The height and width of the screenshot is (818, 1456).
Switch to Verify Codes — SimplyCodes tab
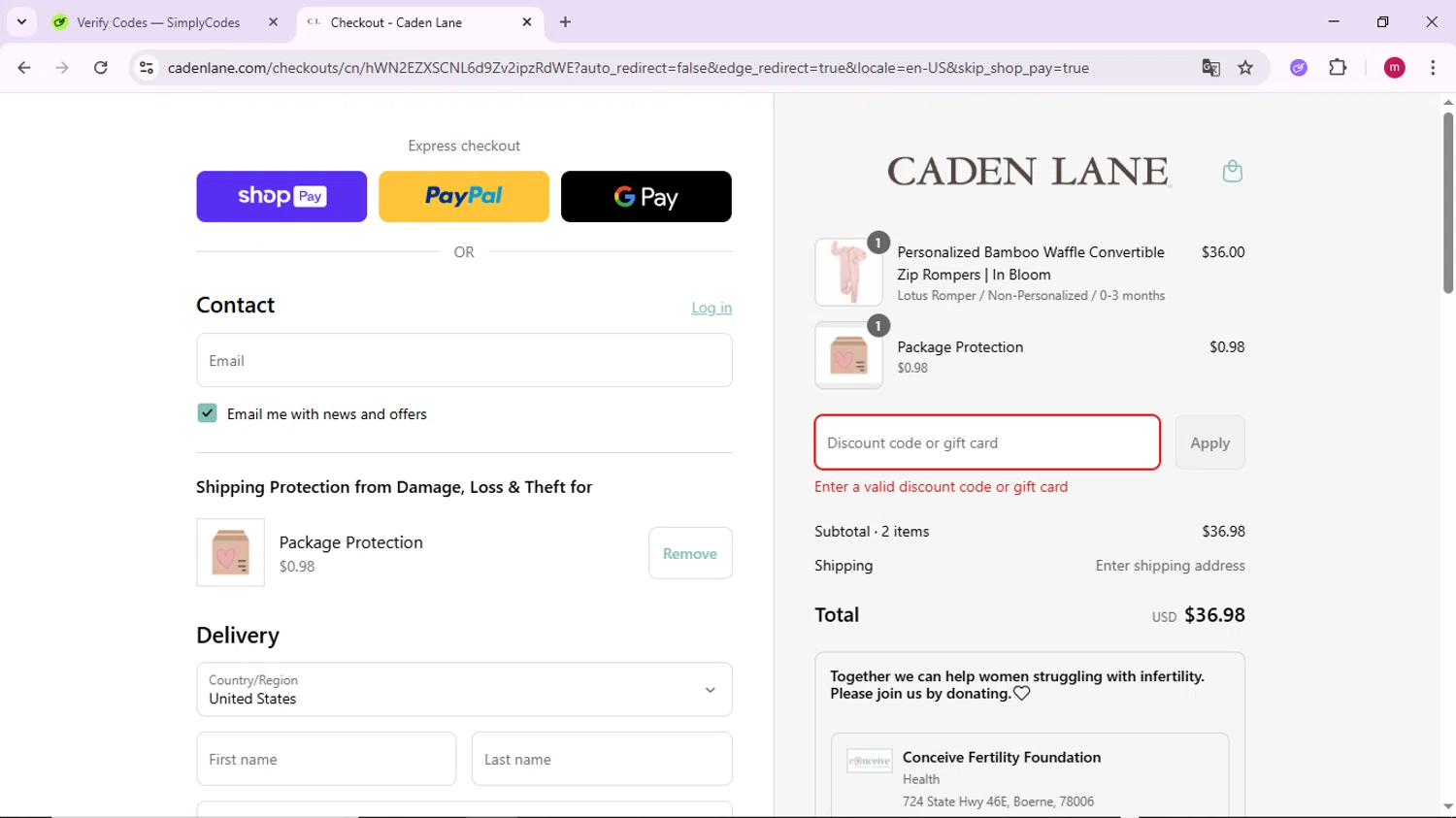click(160, 22)
